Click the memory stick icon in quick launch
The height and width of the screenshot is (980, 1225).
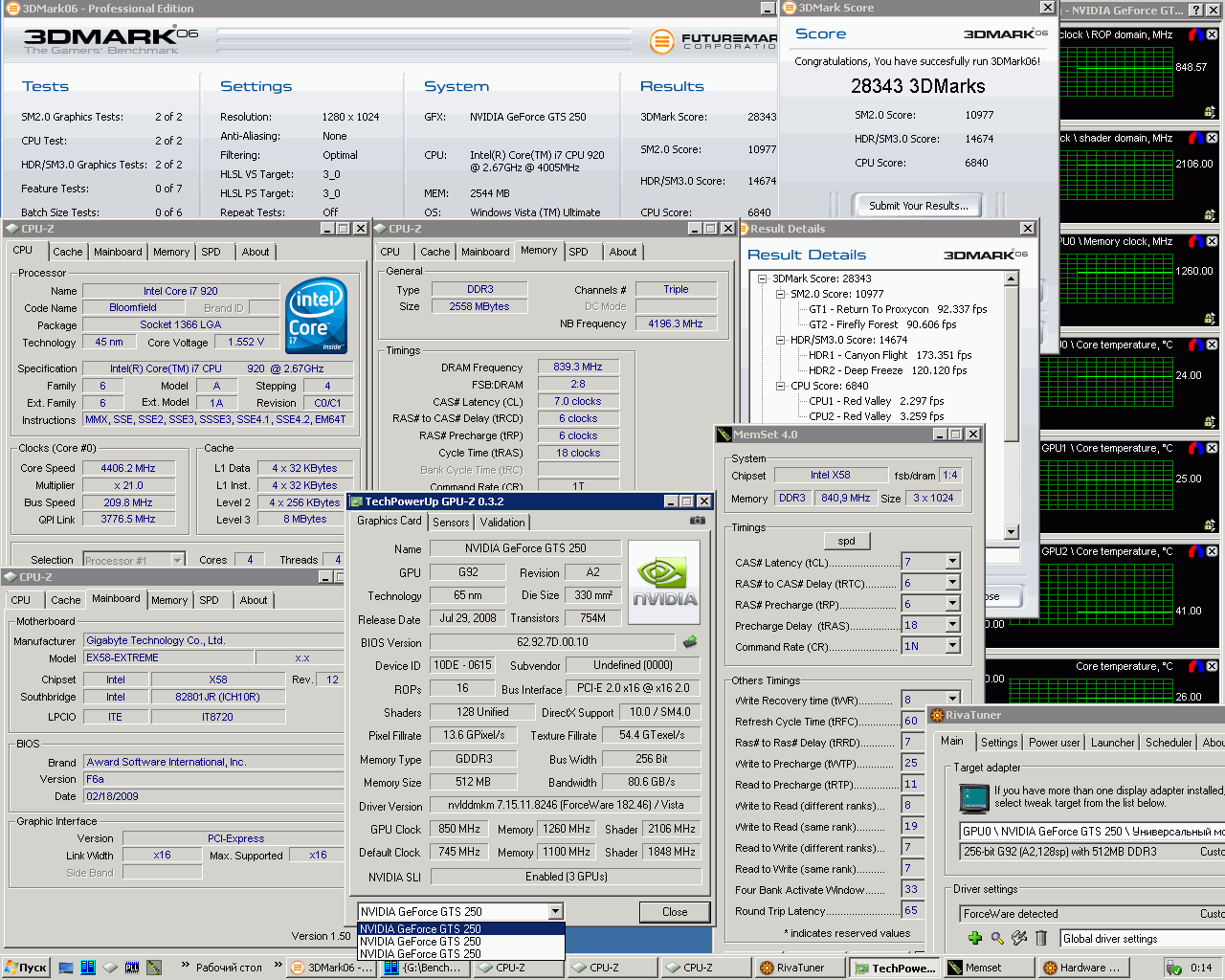tap(154, 968)
